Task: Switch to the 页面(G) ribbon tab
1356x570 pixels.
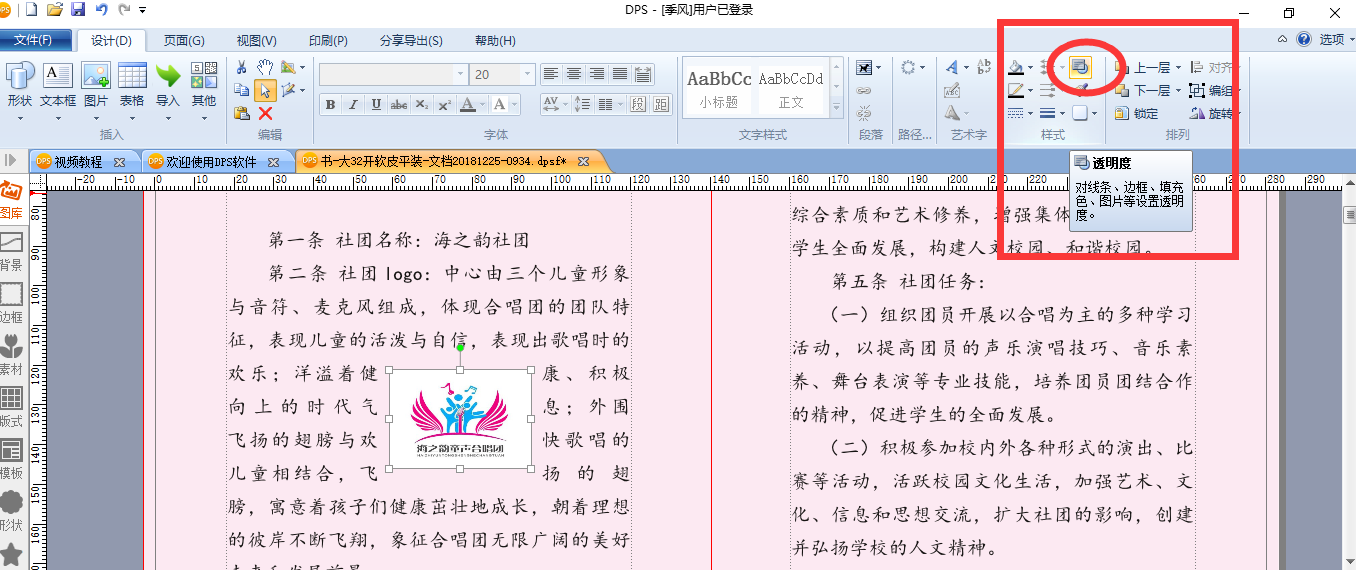Action: point(184,40)
